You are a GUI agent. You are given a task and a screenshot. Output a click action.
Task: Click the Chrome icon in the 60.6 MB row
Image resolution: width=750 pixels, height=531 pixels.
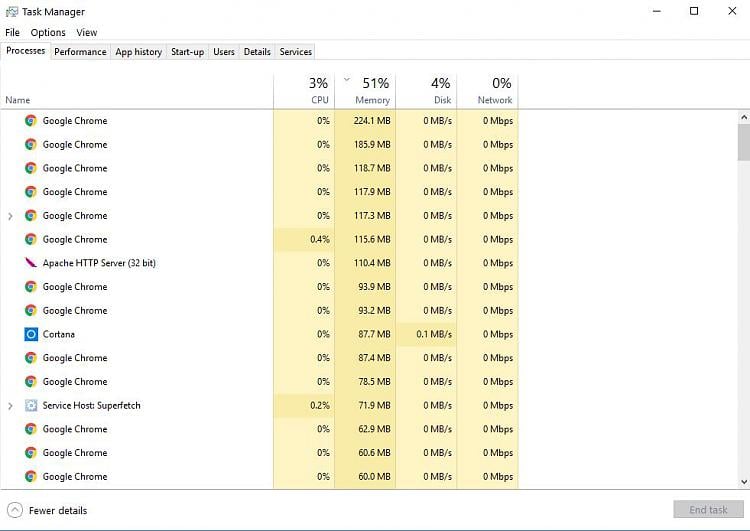coord(31,453)
